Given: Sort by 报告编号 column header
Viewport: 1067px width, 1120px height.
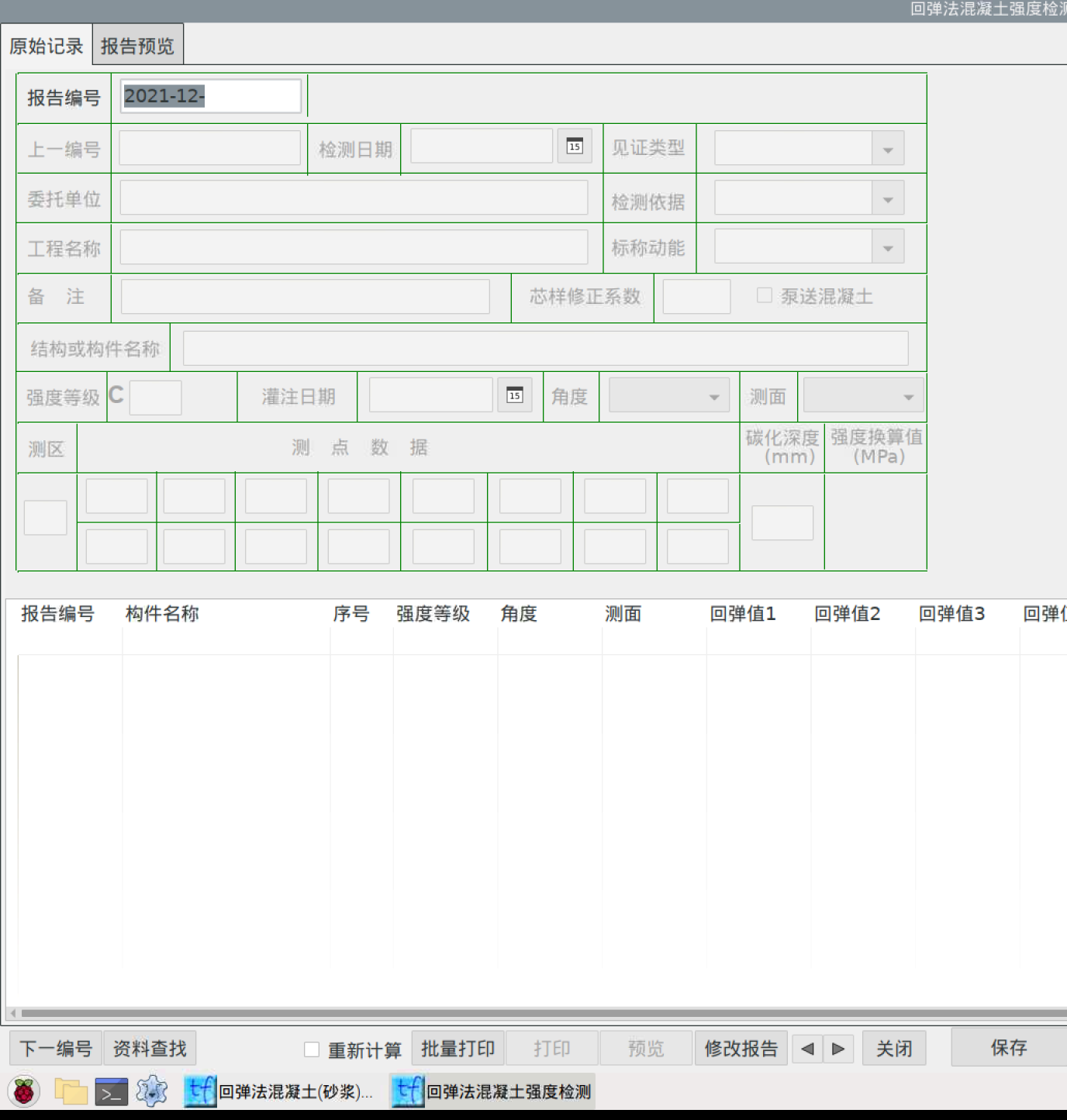Looking at the screenshot, I should [58, 614].
